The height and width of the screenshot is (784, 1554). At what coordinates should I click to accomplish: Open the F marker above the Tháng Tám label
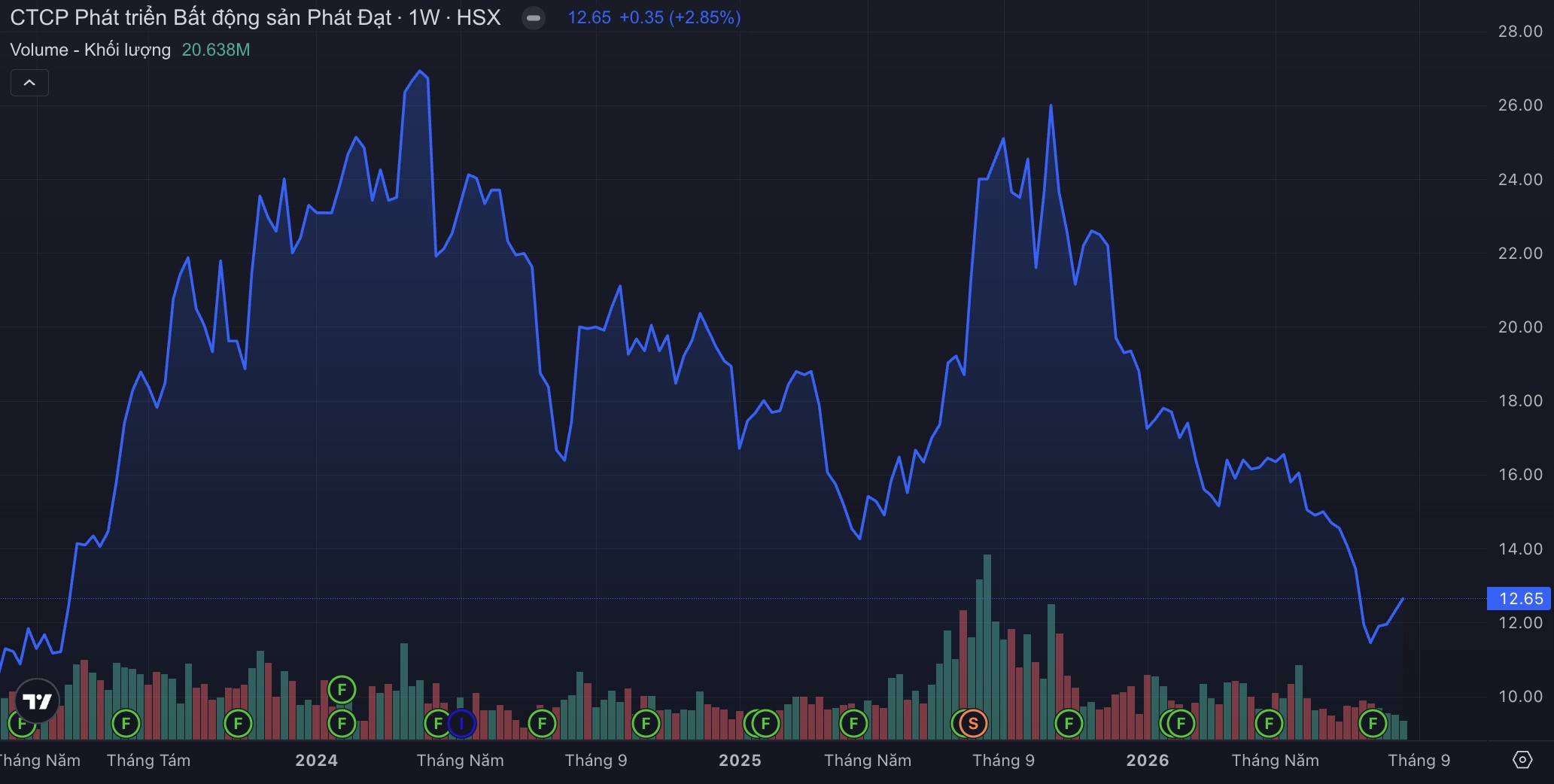tap(126, 724)
